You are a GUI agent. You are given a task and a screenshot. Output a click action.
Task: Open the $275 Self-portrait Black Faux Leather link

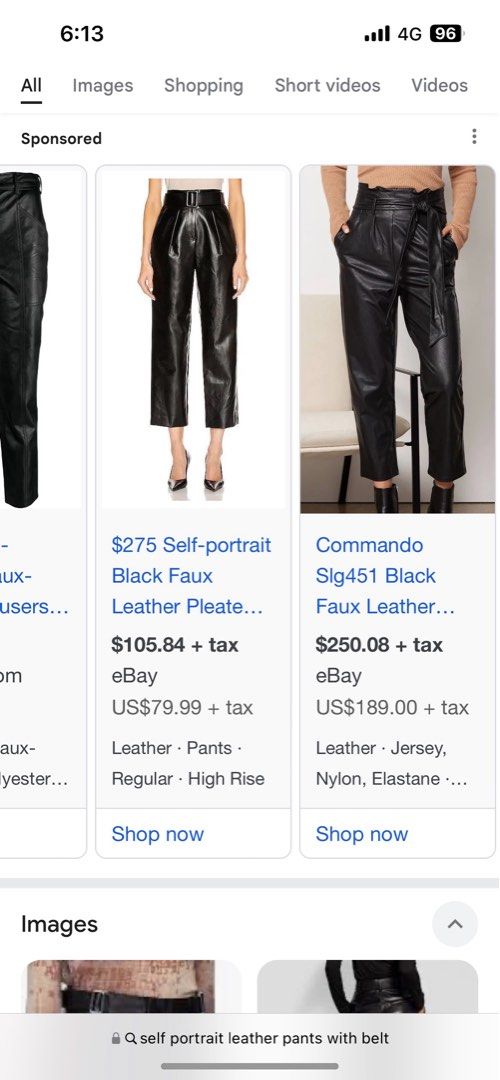pos(191,576)
